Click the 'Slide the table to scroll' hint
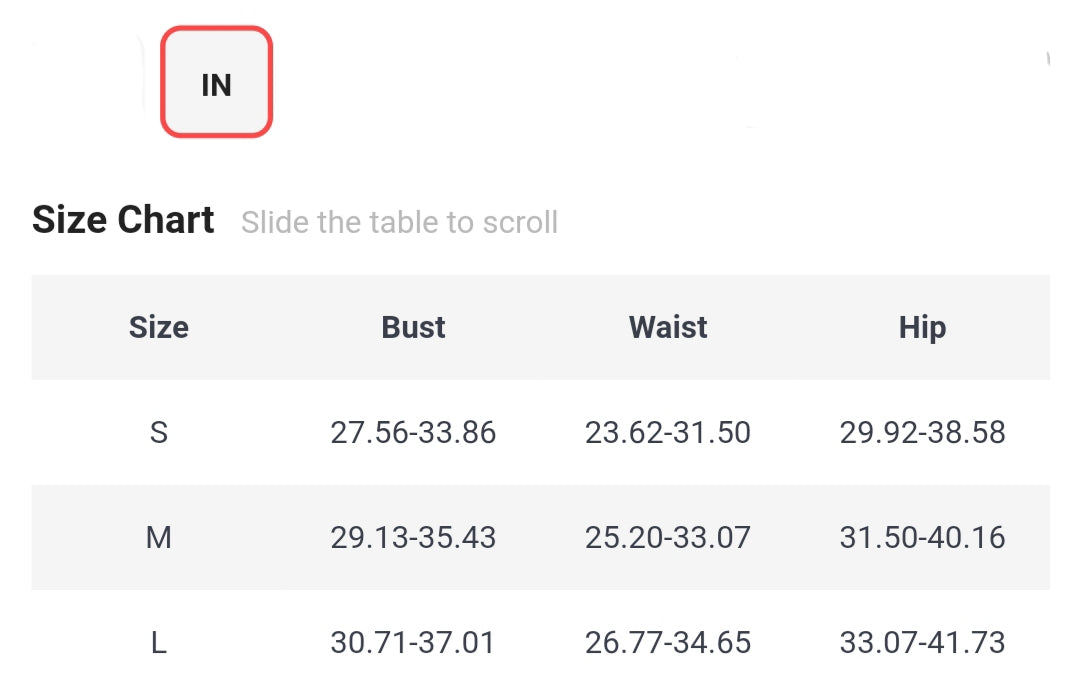The image size is (1080, 698). 399,222
